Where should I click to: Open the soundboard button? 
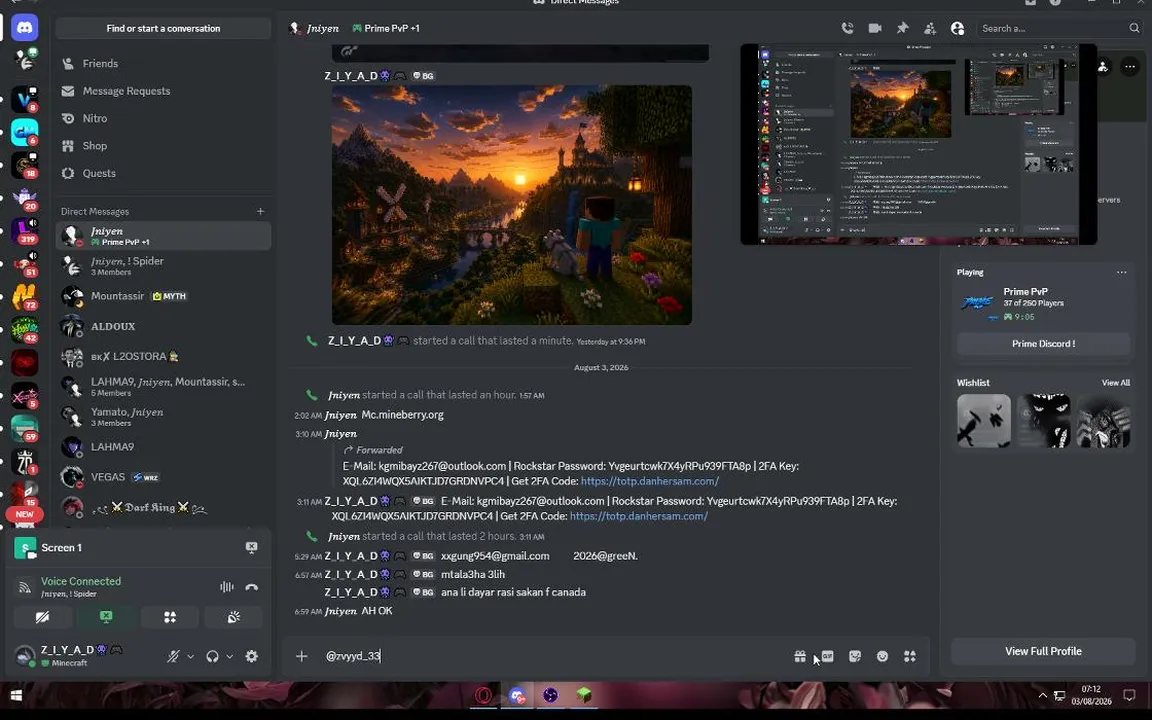[234, 617]
